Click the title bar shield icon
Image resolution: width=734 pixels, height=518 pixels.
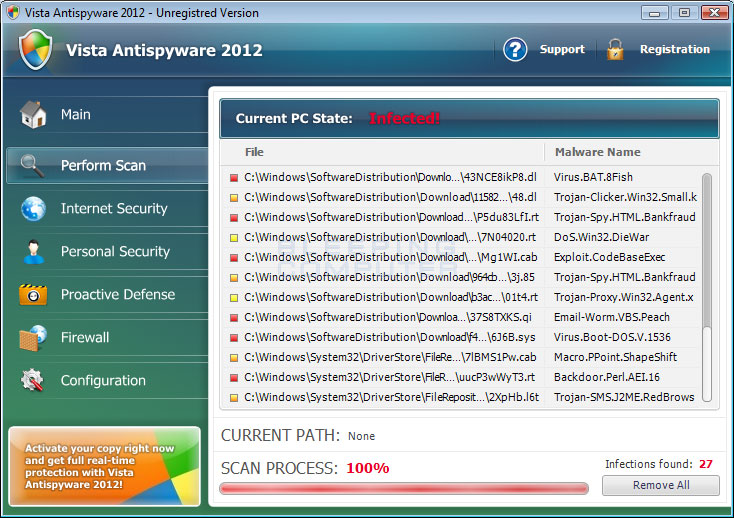(13, 13)
